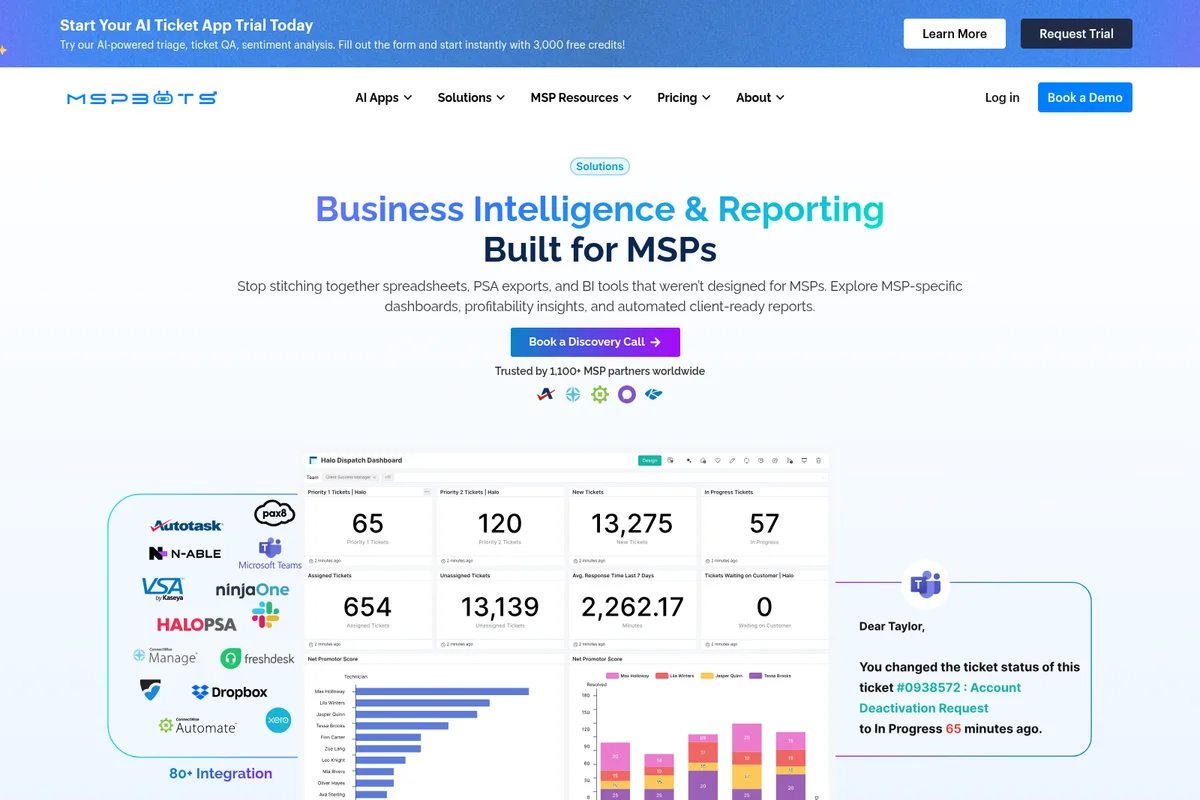Open the Slack integration icon
This screenshot has height=800, width=1200.
click(264, 617)
